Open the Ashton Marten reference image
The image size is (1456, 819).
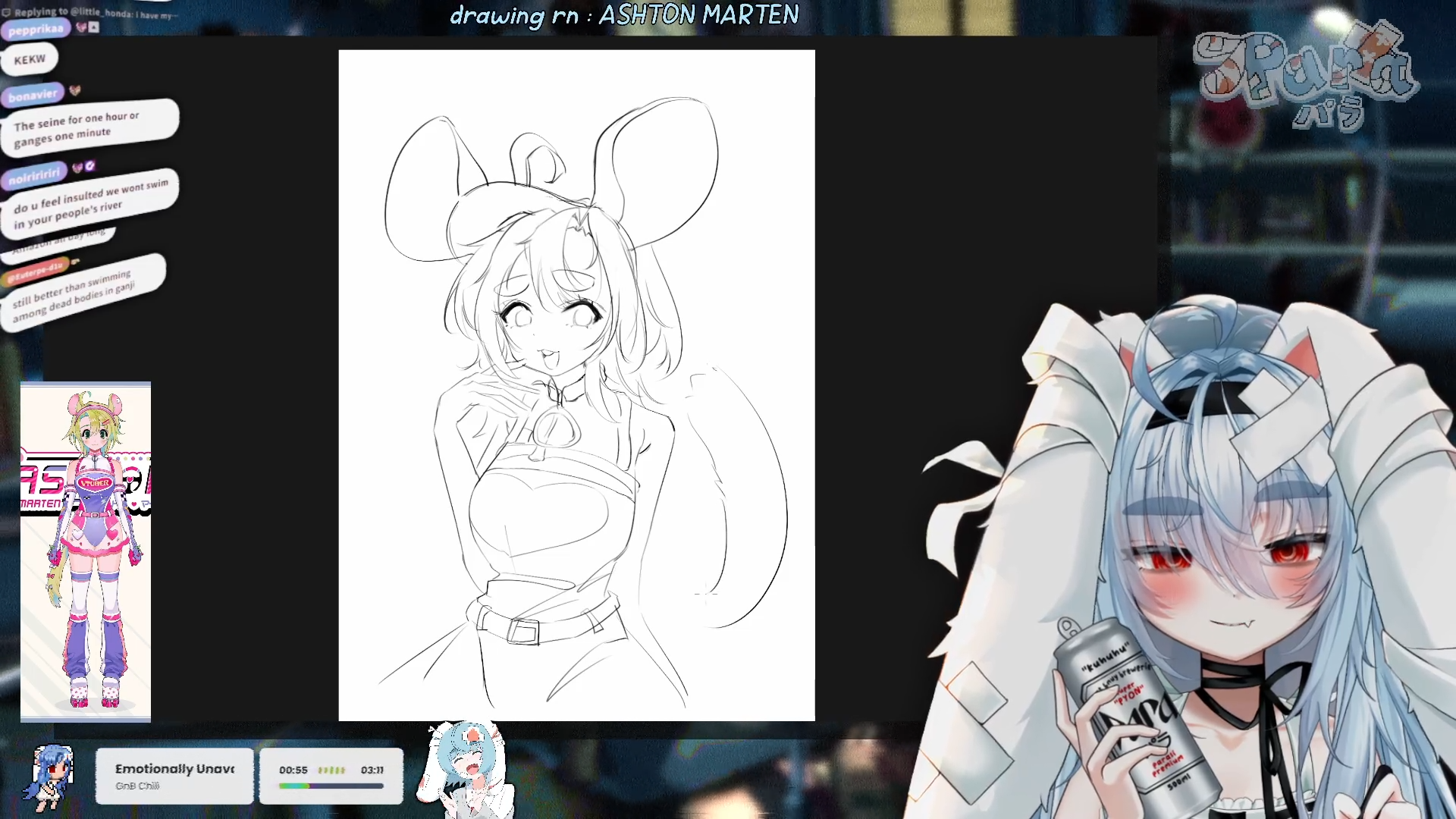tap(86, 552)
